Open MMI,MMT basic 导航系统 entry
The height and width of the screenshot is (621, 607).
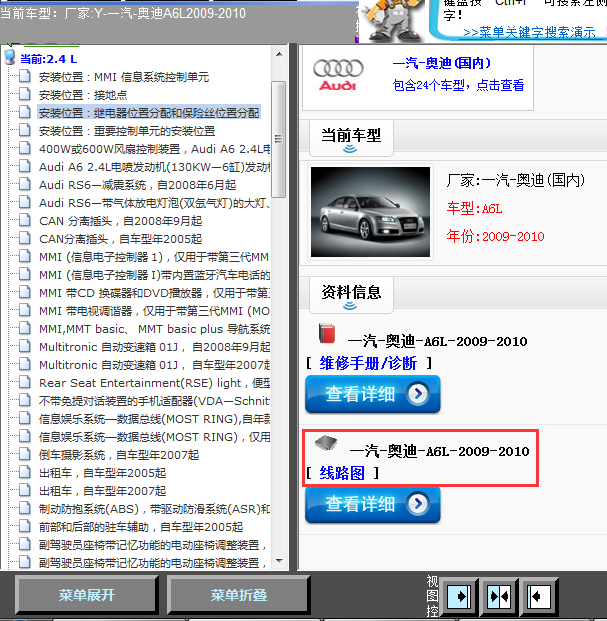click(x=154, y=329)
